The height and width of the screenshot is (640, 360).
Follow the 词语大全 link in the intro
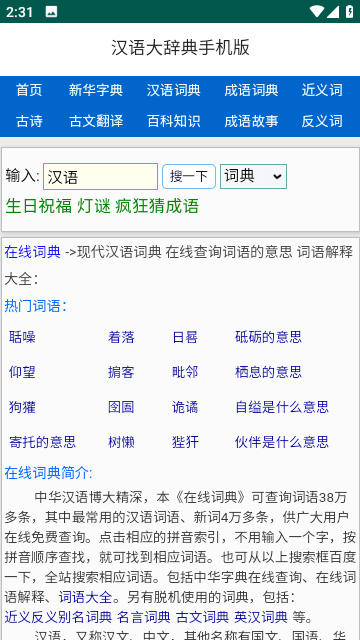[x=85, y=598]
